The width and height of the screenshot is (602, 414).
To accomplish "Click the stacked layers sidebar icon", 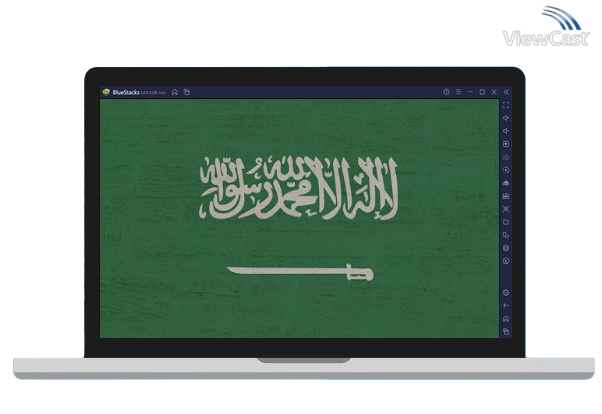I will 506,248.
